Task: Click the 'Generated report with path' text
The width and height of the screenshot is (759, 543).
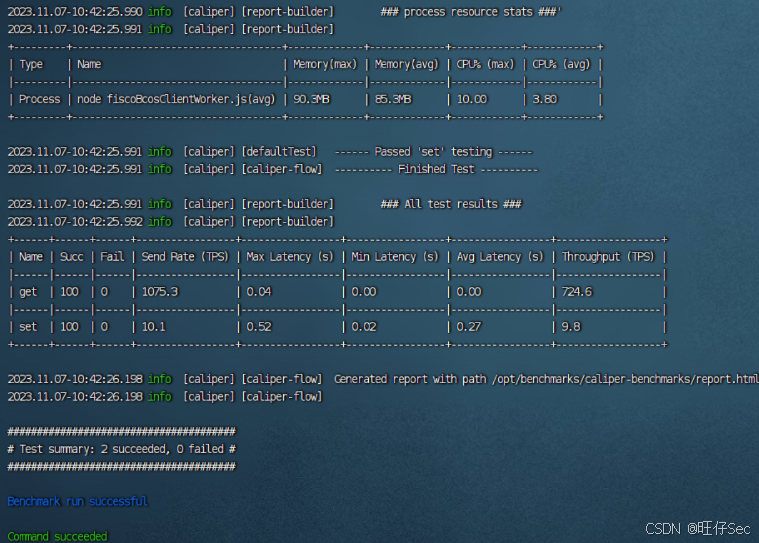Action: point(410,379)
